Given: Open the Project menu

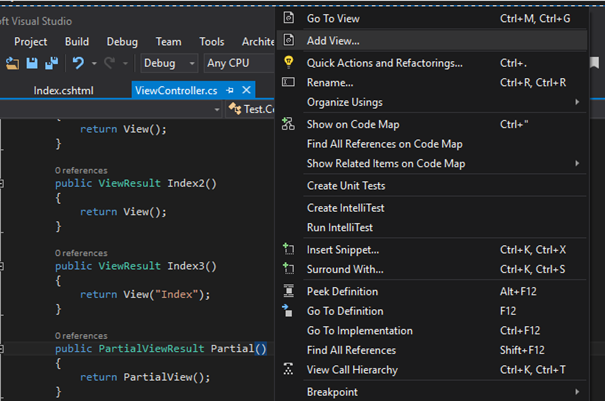Looking at the screenshot, I should pos(30,41).
